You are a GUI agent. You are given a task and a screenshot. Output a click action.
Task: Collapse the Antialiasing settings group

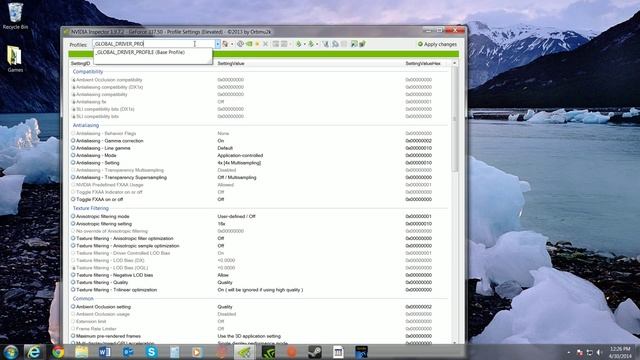pyautogui.click(x=86, y=125)
